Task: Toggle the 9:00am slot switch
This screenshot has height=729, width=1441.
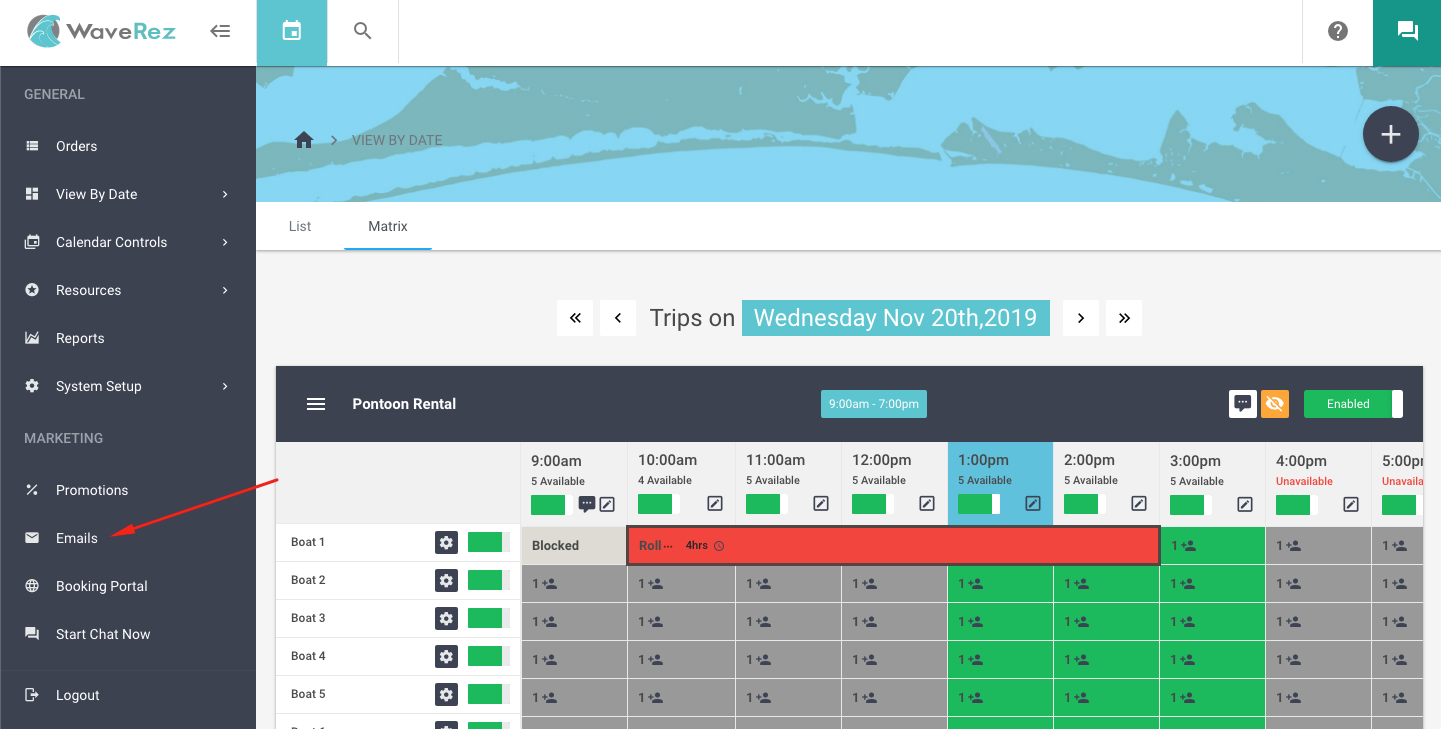Action: (x=551, y=504)
